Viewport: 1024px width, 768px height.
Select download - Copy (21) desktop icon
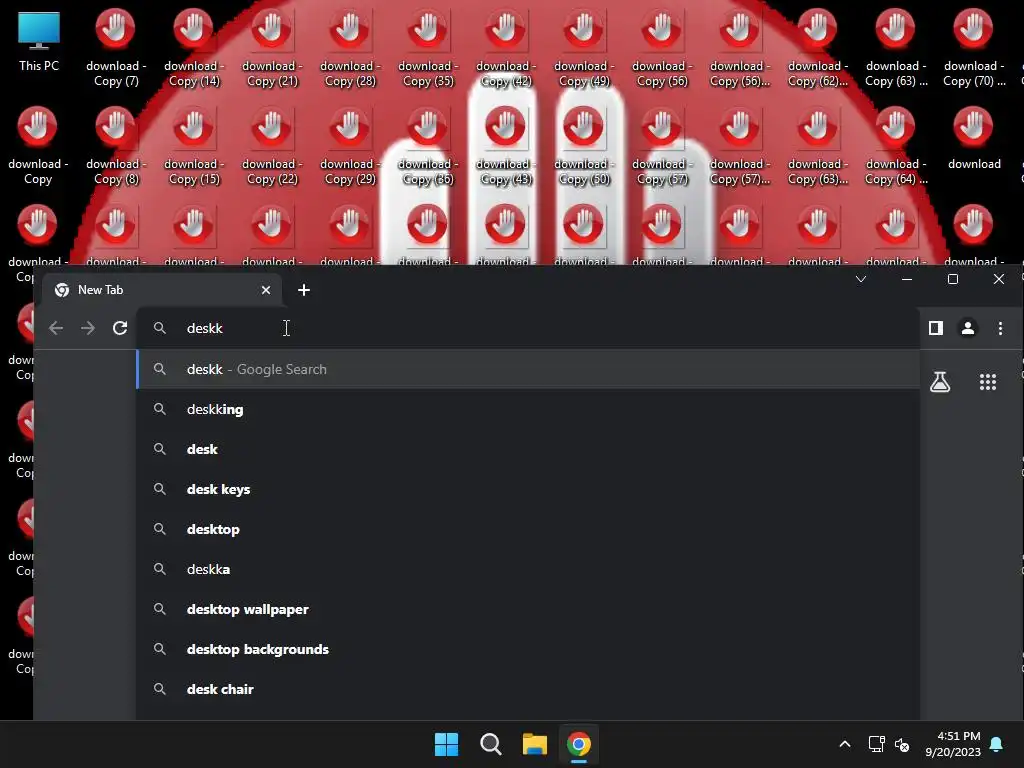(272, 48)
